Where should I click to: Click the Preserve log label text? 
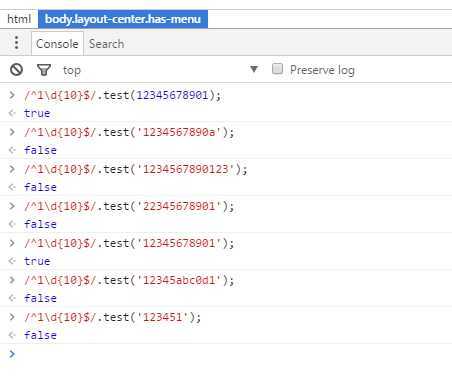pyautogui.click(x=322, y=70)
